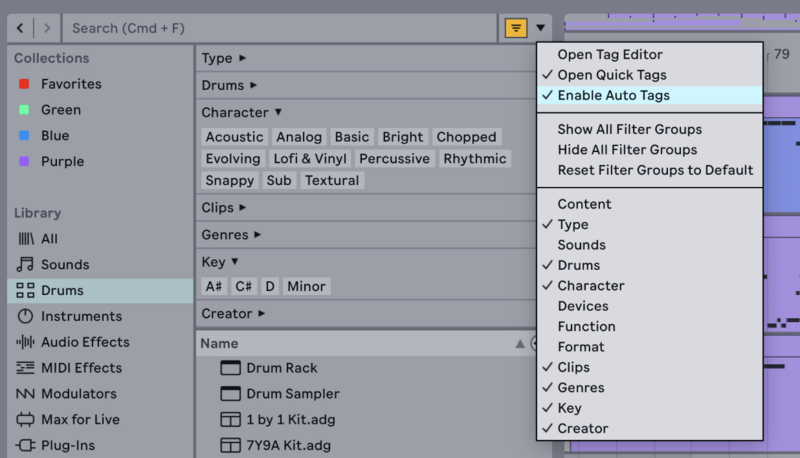Click the browser forward arrow
This screenshot has height=458, width=800.
click(x=46, y=28)
